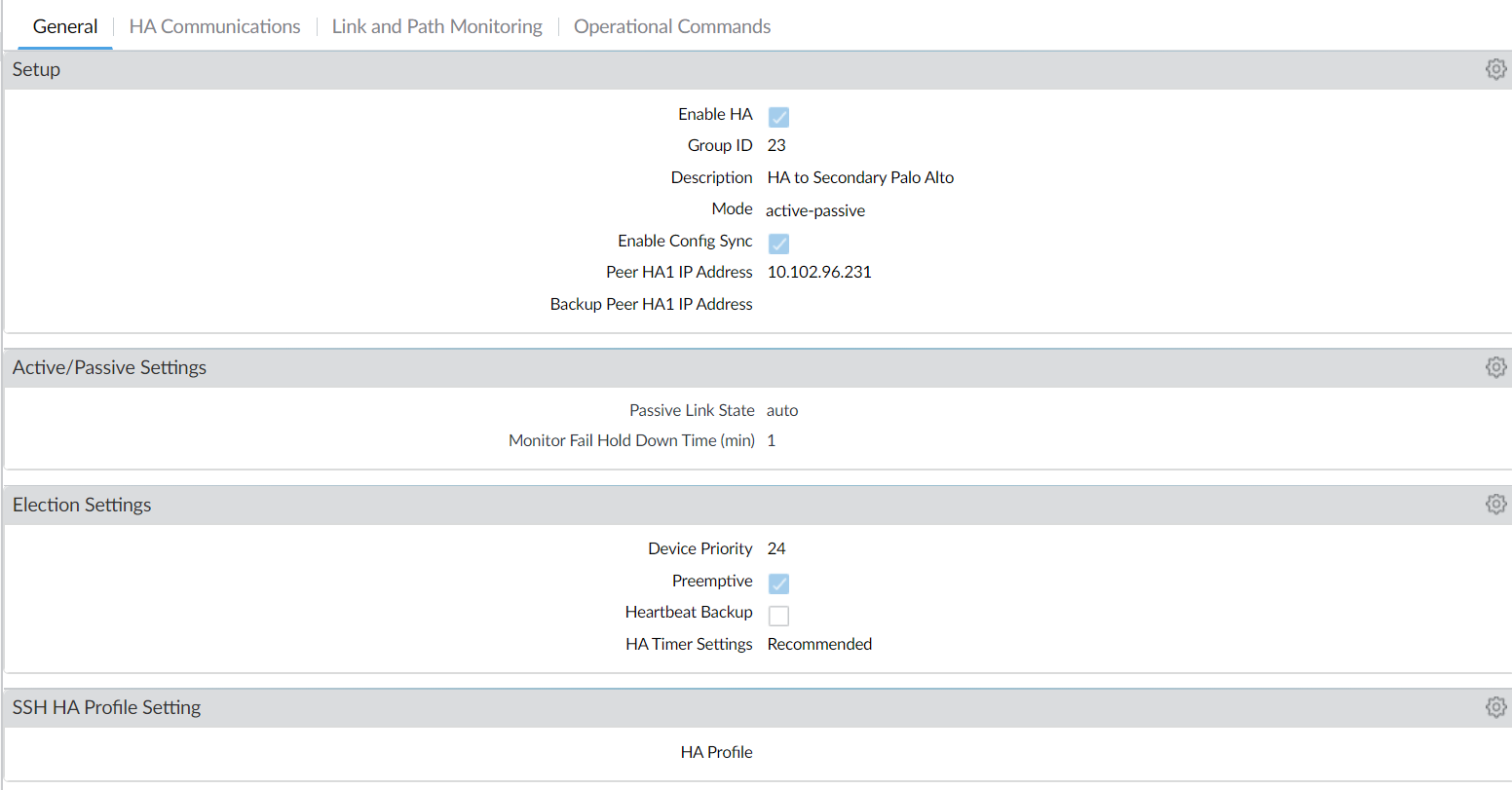Open the SSH HA Profile Setting gear
This screenshot has height=790, width=1512.
1495,706
